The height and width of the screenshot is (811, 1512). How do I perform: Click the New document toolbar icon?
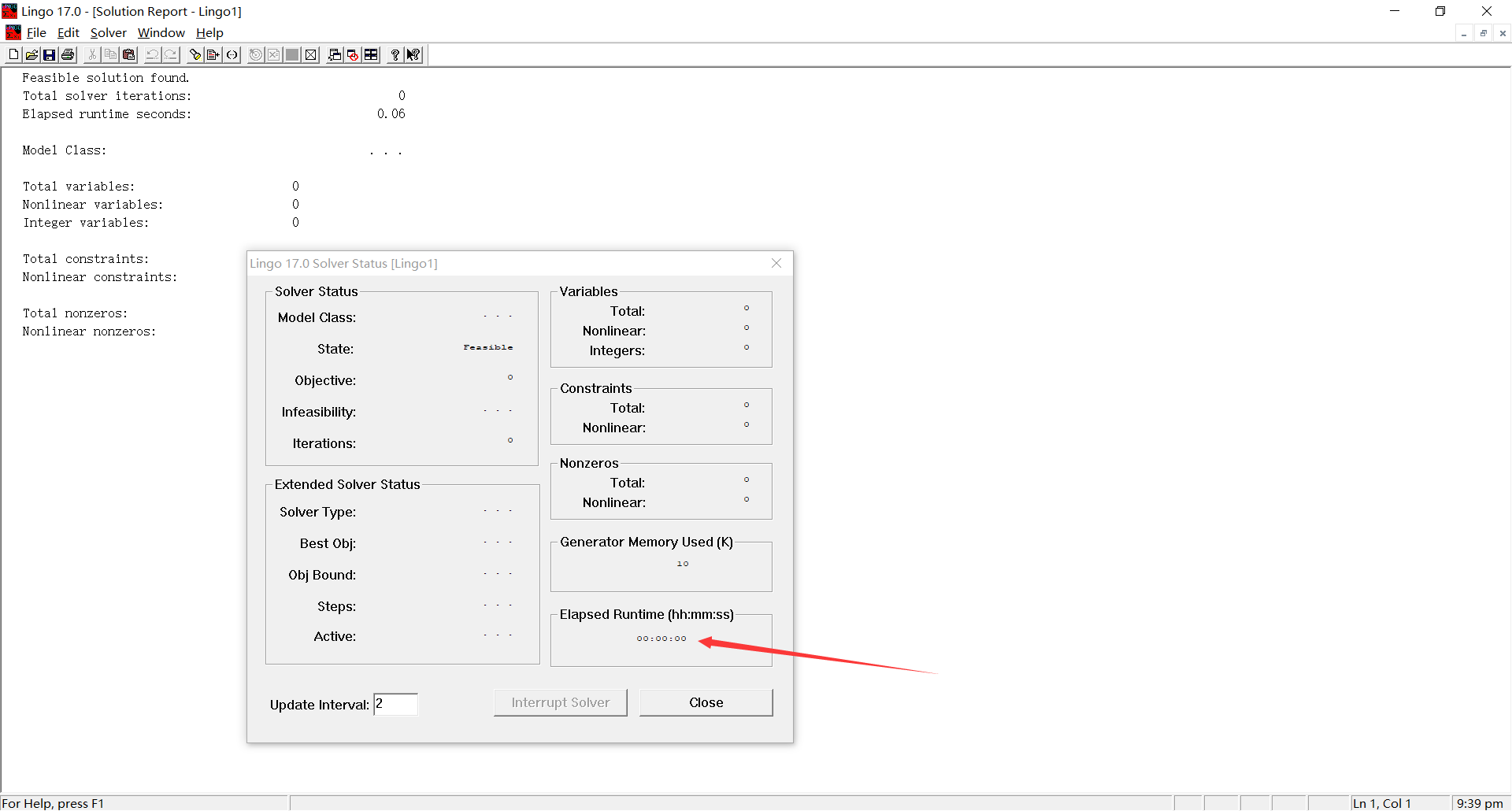(x=13, y=54)
